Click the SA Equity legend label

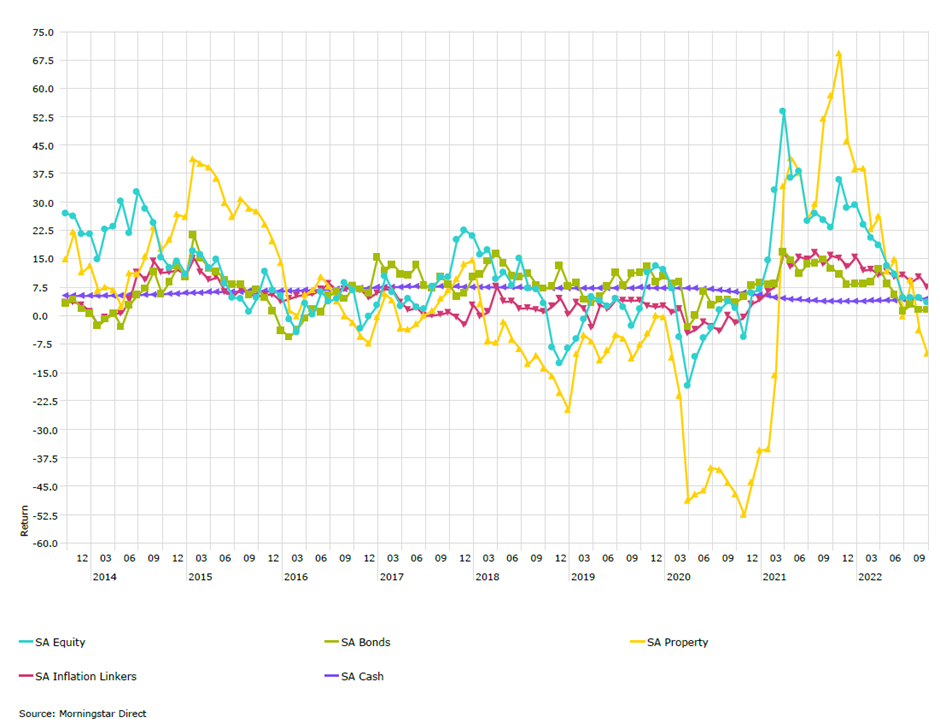coord(60,642)
